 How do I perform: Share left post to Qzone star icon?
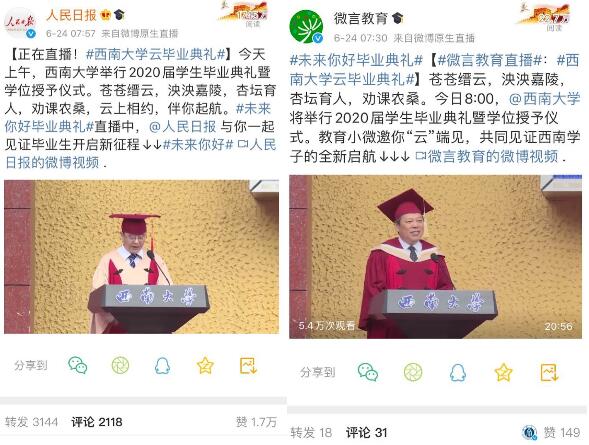click(x=205, y=365)
